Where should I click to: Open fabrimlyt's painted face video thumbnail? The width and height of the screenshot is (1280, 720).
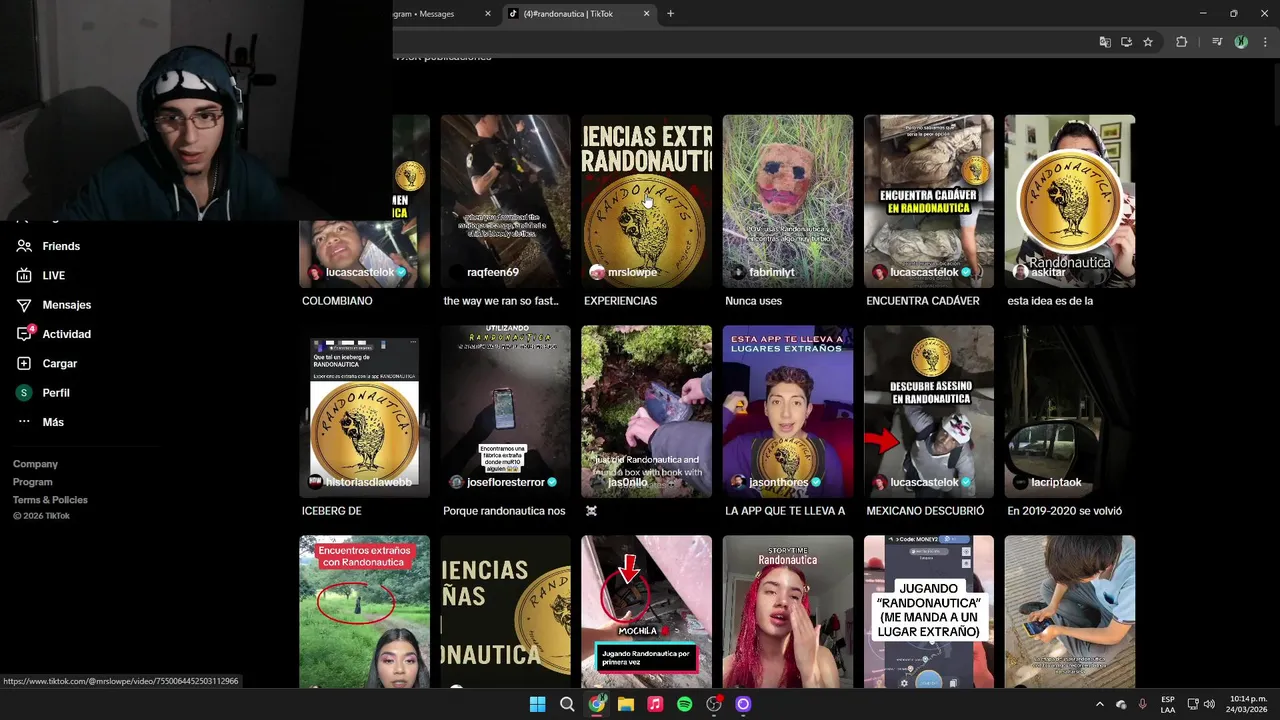tap(788, 201)
